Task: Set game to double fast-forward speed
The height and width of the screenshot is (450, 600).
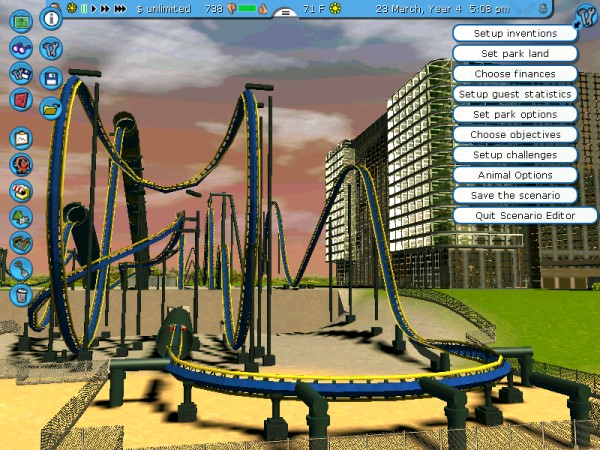Action: 105,8
